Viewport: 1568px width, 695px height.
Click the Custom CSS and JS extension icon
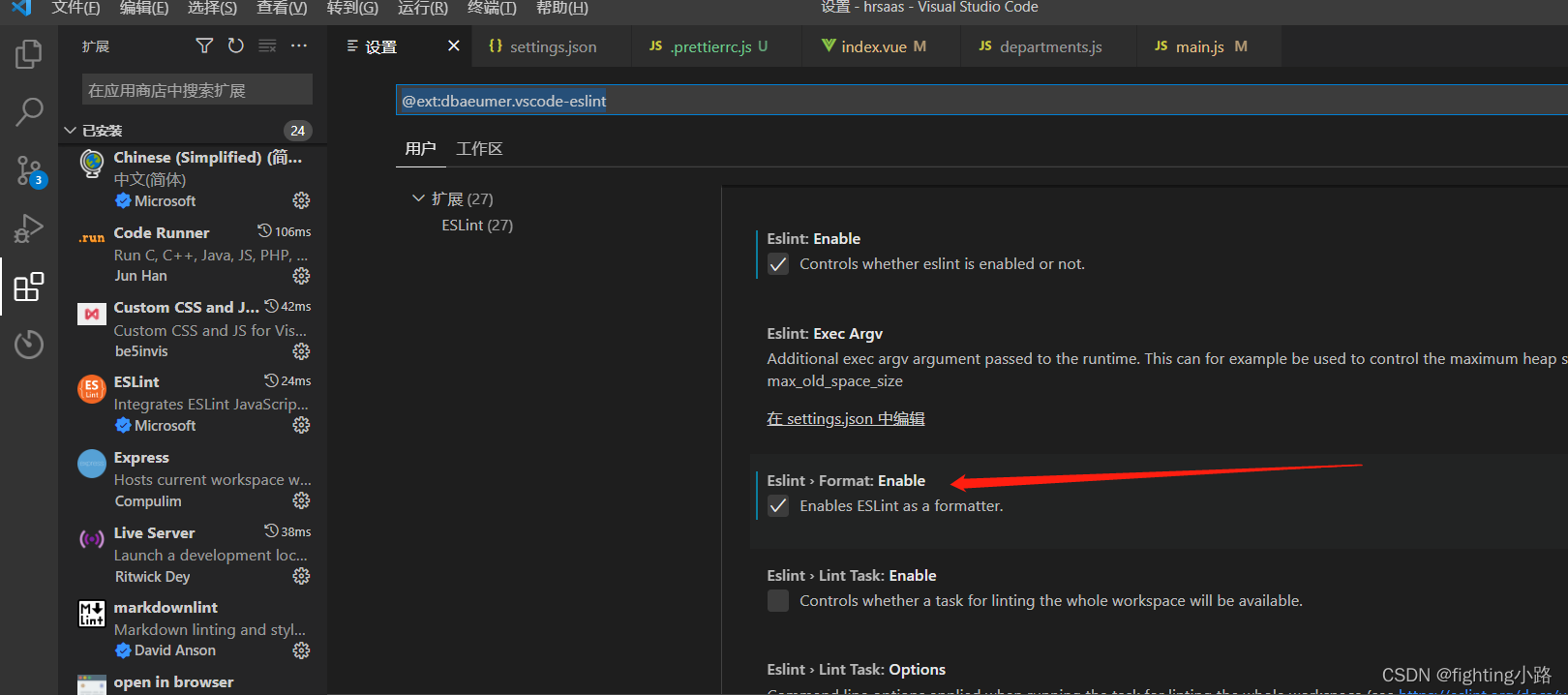pos(92,314)
